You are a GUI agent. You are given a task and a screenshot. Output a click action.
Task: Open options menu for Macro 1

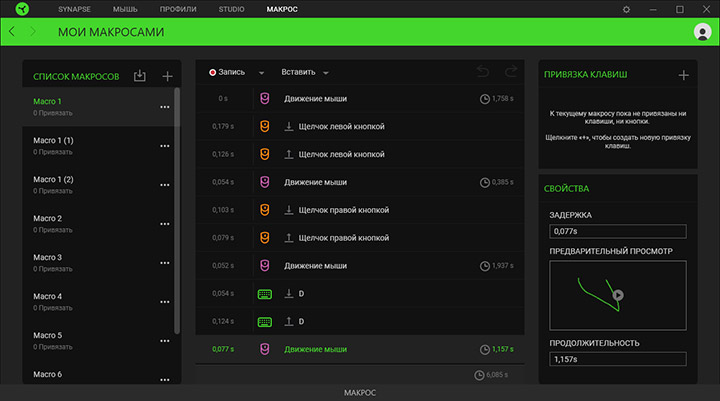tap(165, 107)
